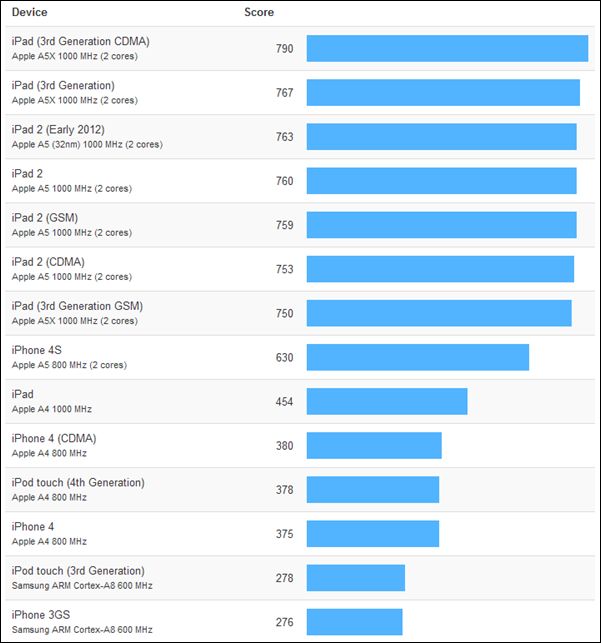Image resolution: width=601 pixels, height=643 pixels.
Task: Click the 790 score bar
Action: click(x=447, y=48)
